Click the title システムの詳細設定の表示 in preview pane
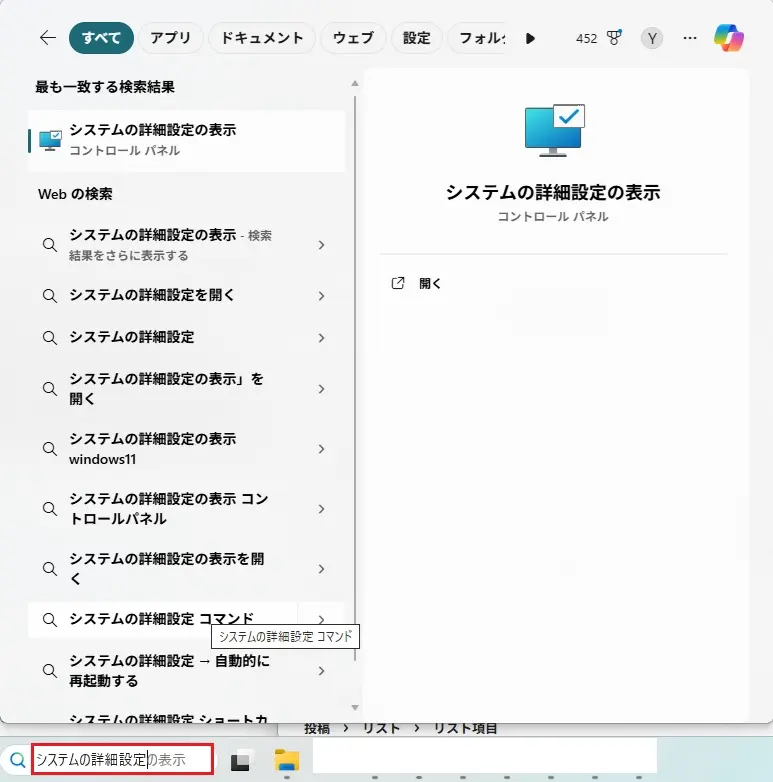The image size is (773, 782). coord(553,192)
